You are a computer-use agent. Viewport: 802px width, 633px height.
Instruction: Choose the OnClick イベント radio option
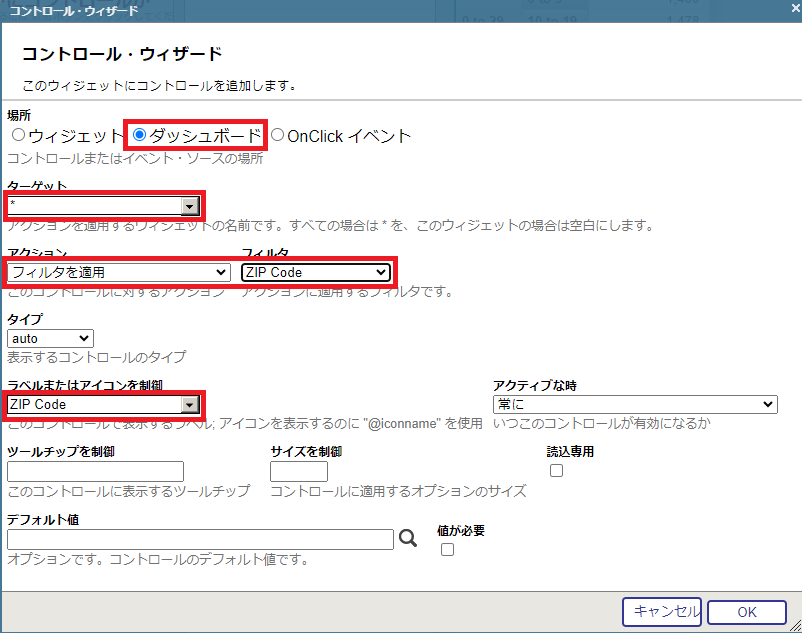pos(278,134)
